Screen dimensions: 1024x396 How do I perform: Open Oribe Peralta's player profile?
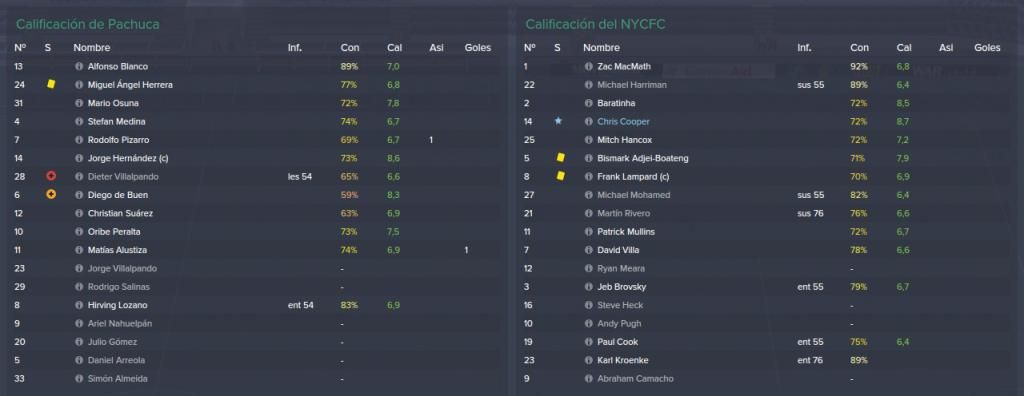point(114,232)
